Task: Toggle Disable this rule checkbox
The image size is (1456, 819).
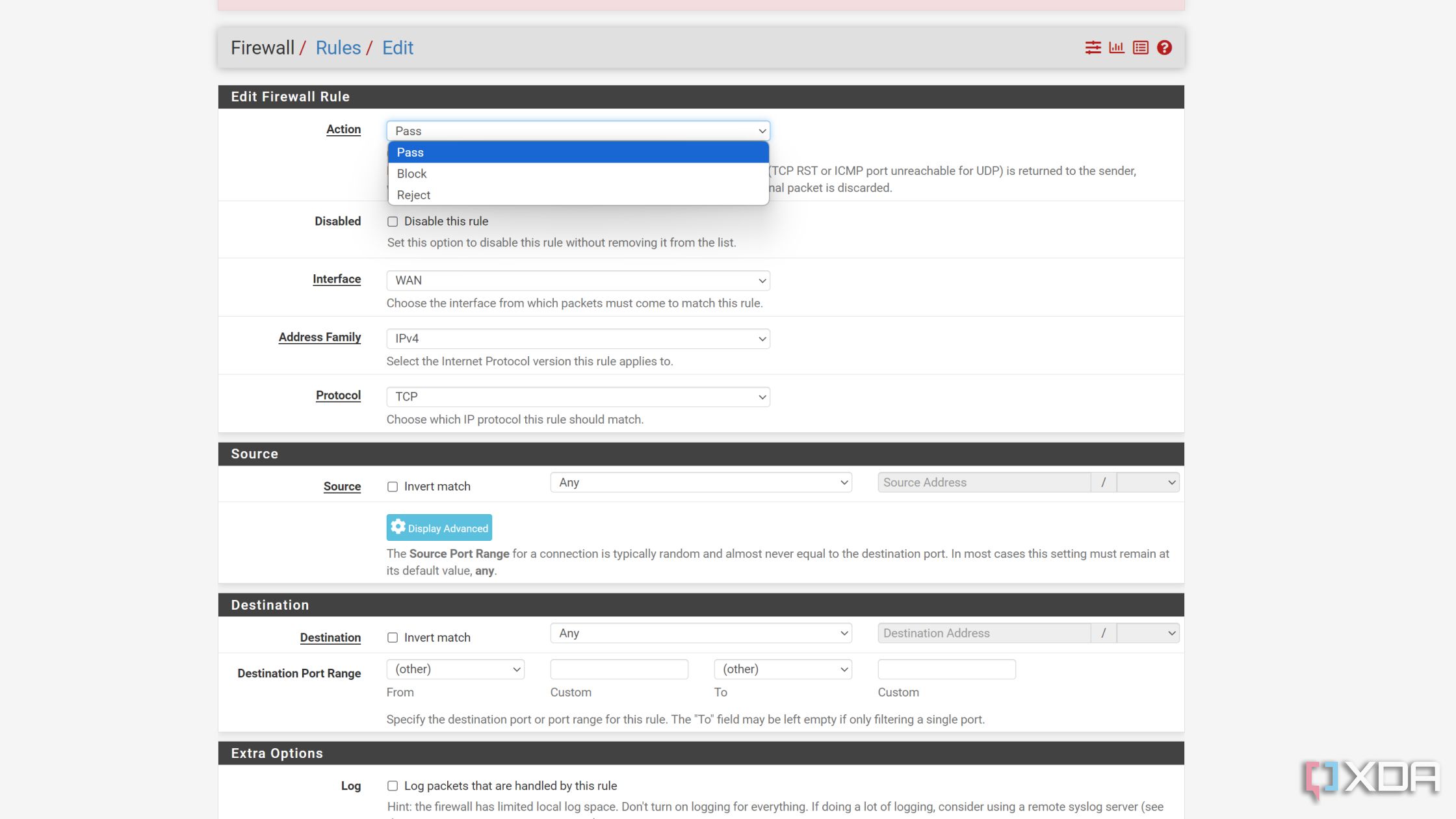Action: click(x=393, y=221)
